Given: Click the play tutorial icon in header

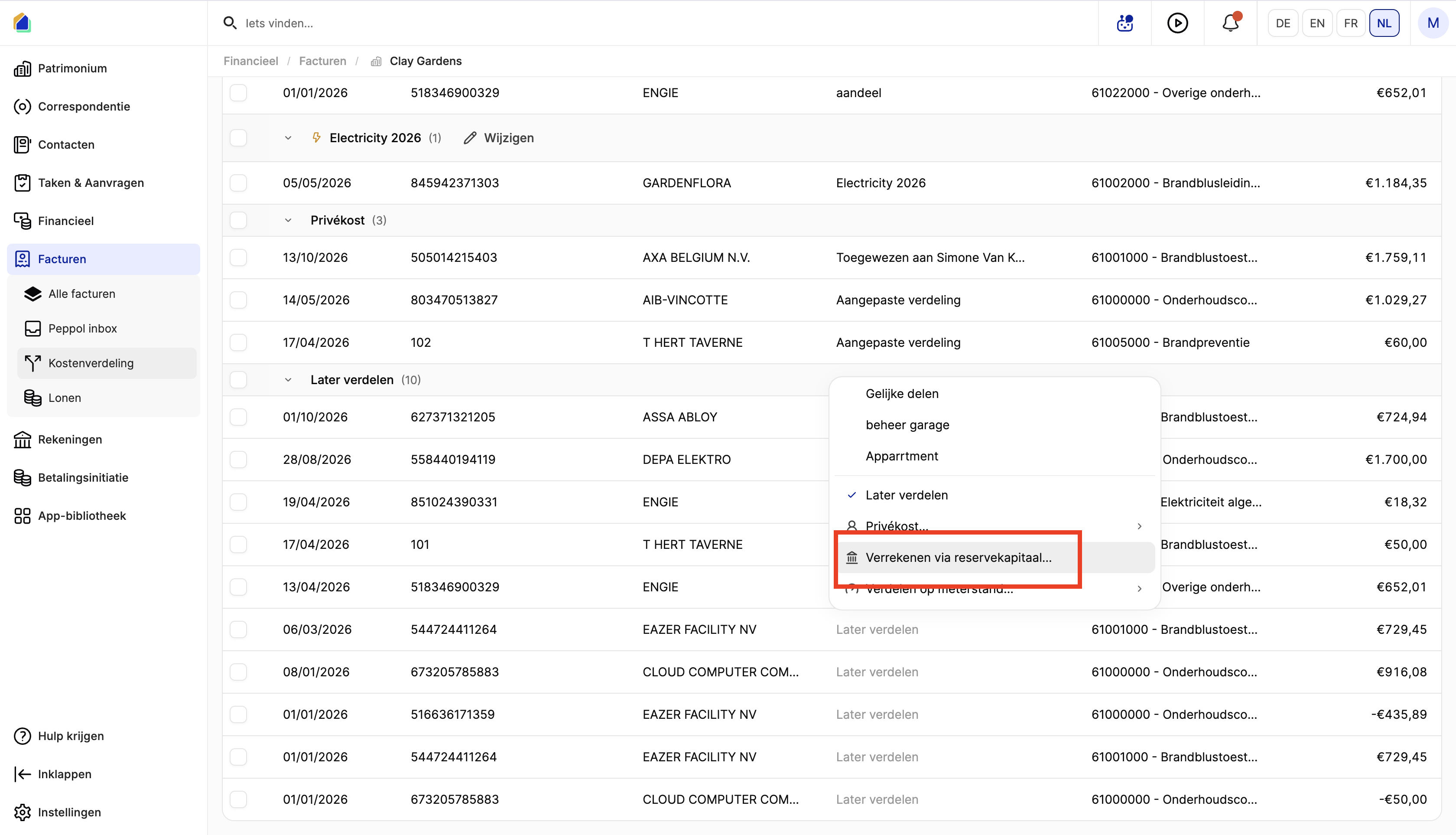Looking at the screenshot, I should (1177, 23).
